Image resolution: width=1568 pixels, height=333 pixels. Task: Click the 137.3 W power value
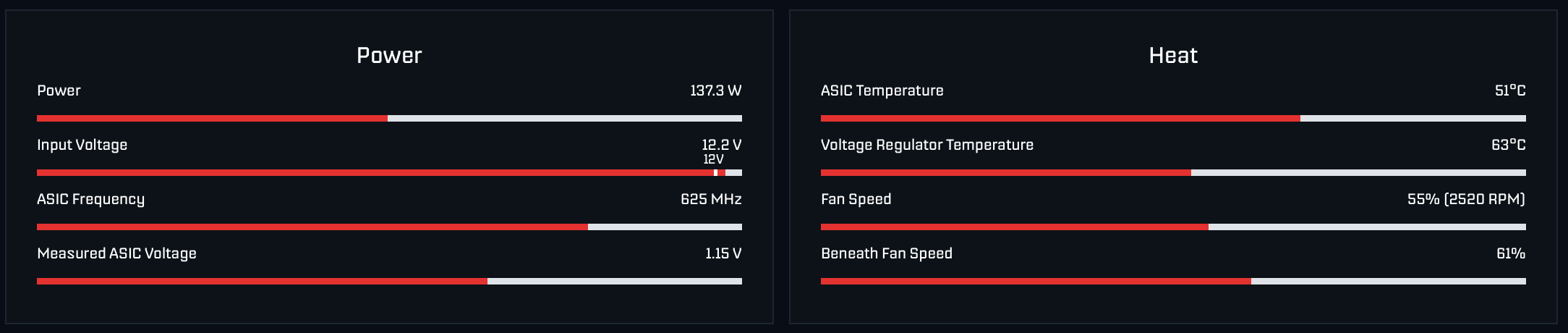(715, 91)
